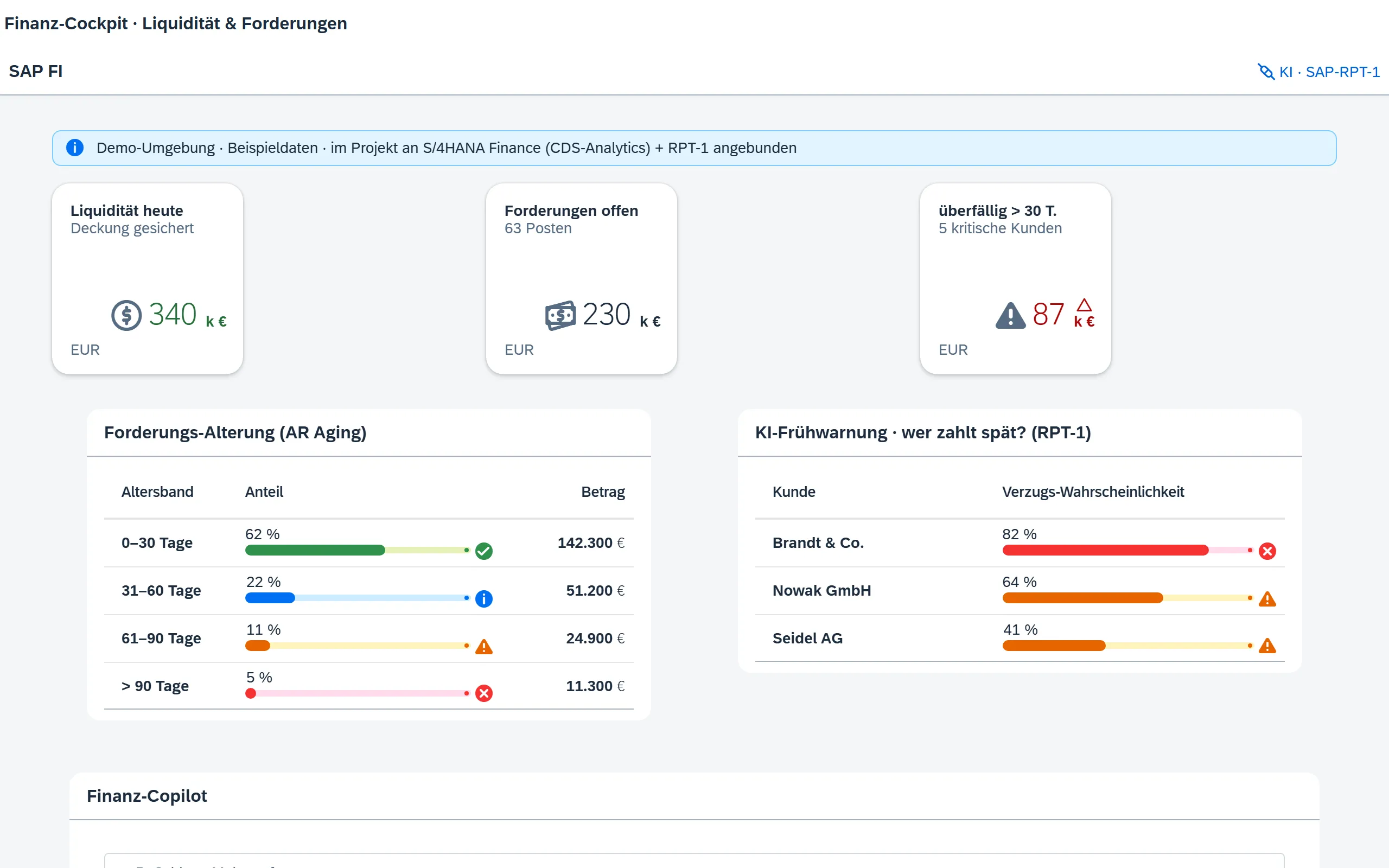Click the KI-Frühwarnung panel title
The height and width of the screenshot is (868, 1389).
click(923, 432)
